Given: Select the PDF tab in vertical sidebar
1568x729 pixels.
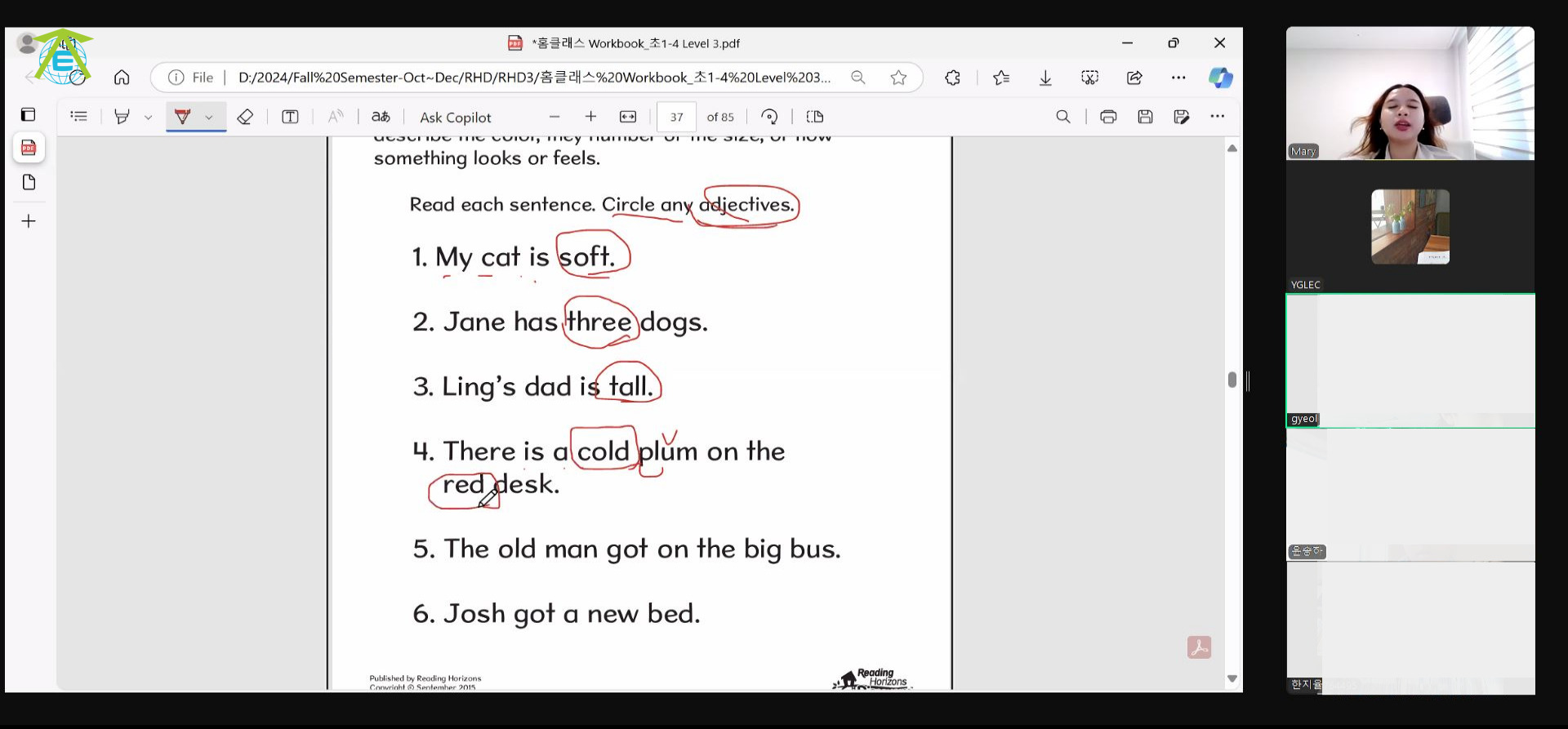Looking at the screenshot, I should pos(29,148).
